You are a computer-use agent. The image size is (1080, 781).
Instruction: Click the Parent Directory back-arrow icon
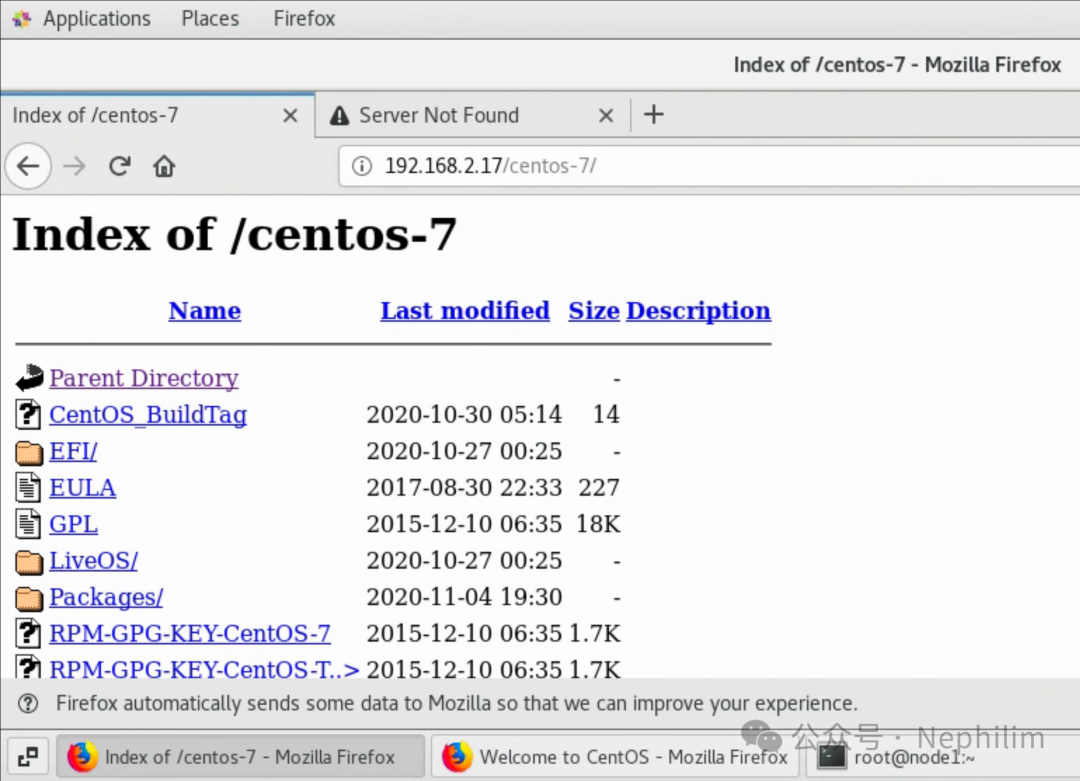coord(29,378)
